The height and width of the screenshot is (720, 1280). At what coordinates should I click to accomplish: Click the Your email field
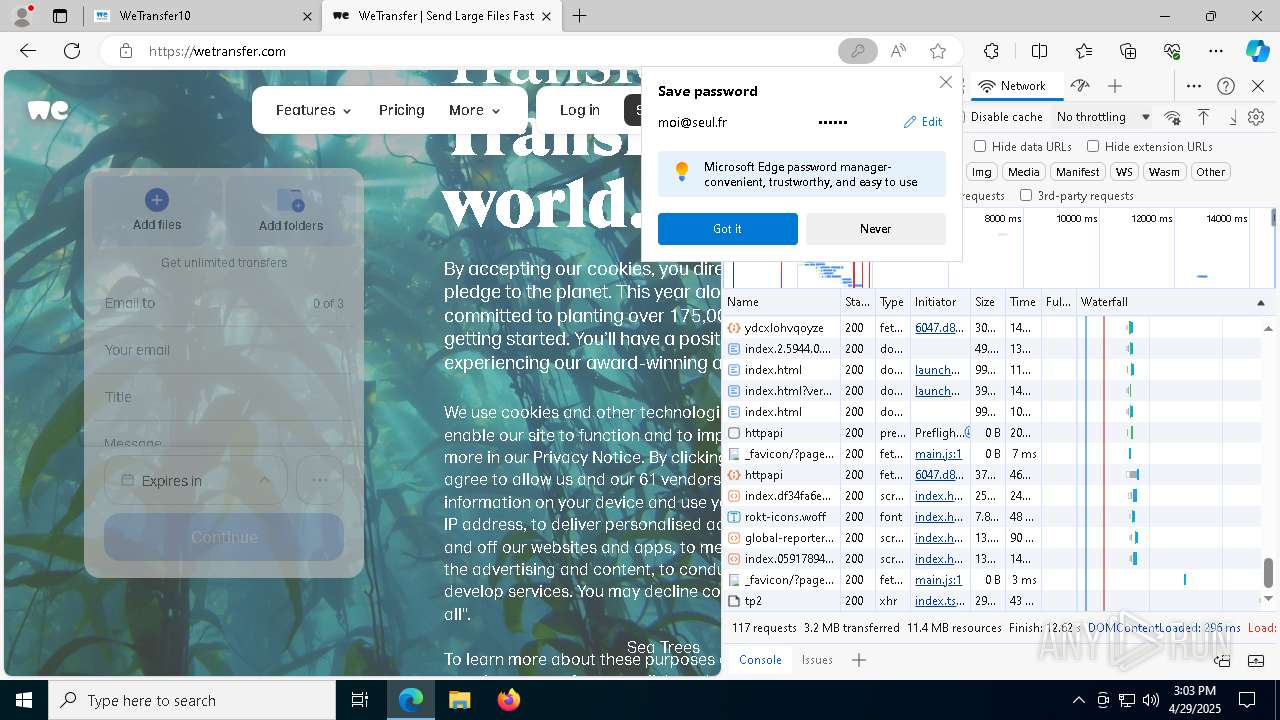point(224,350)
